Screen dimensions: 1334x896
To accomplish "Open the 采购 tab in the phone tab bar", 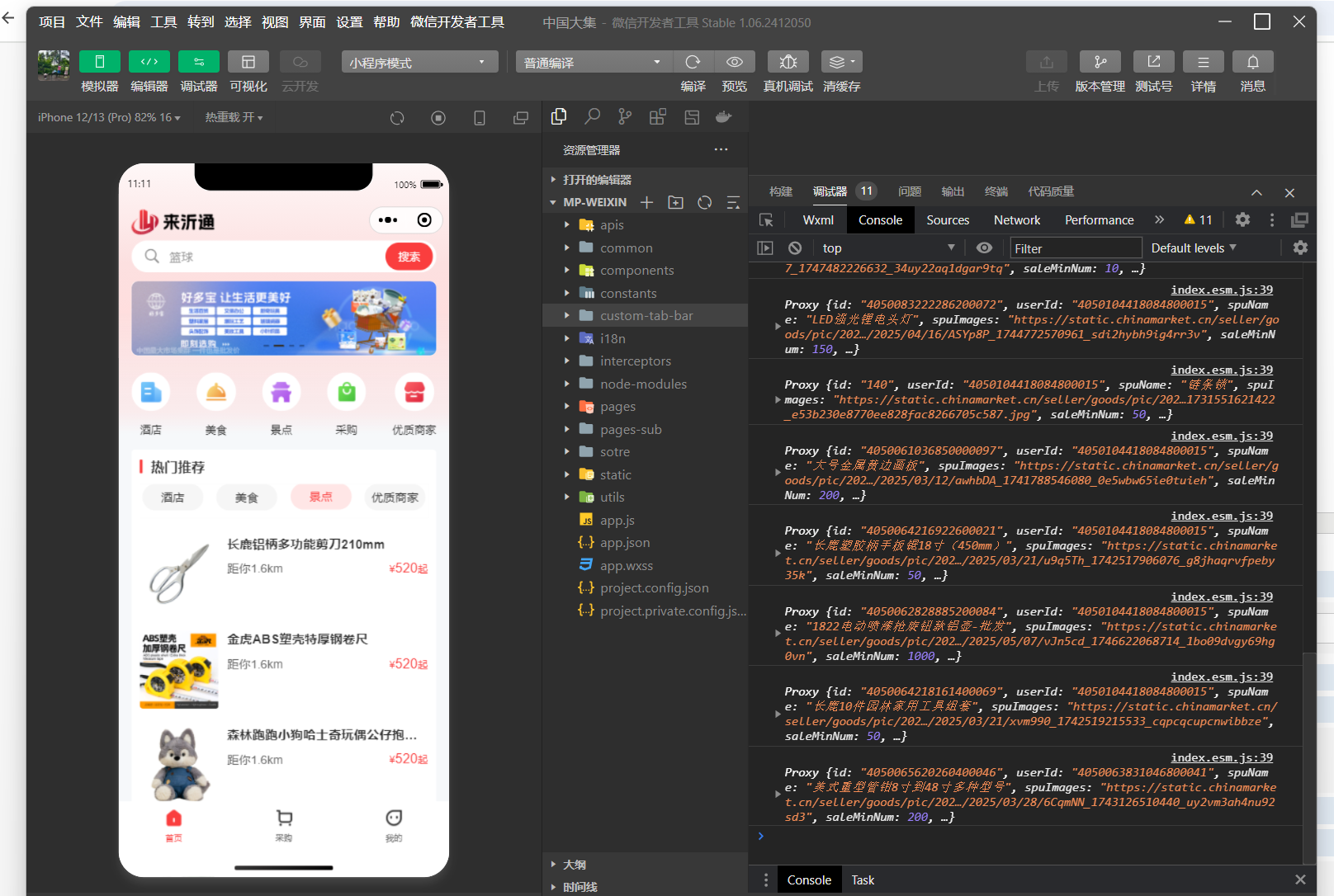I will coord(284,824).
